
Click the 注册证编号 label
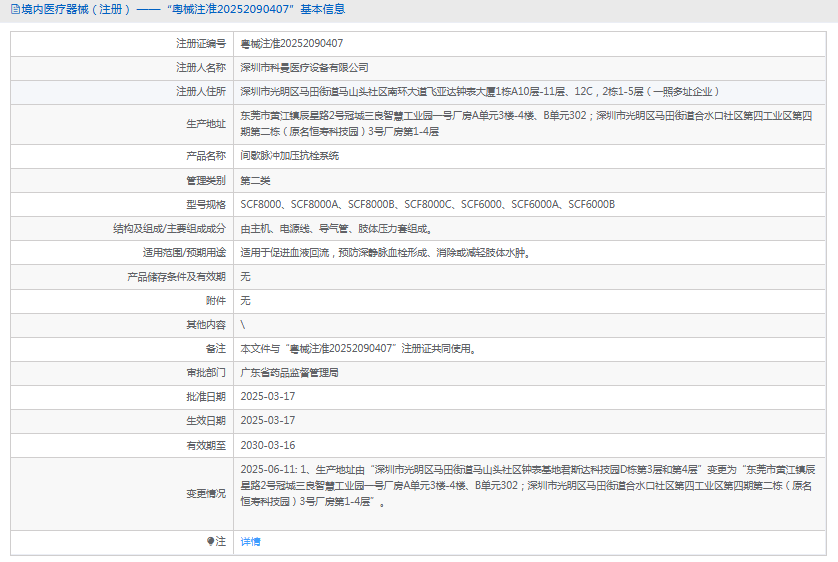[x=201, y=44]
